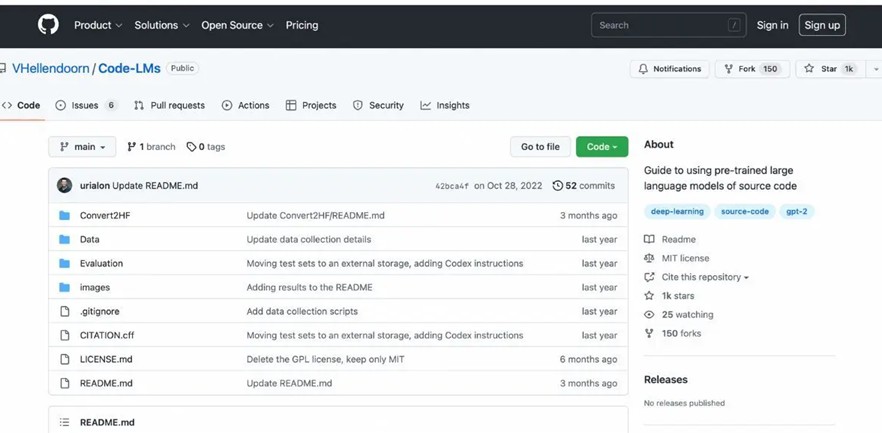
Task: Open the Data folder name
Action: (x=89, y=240)
